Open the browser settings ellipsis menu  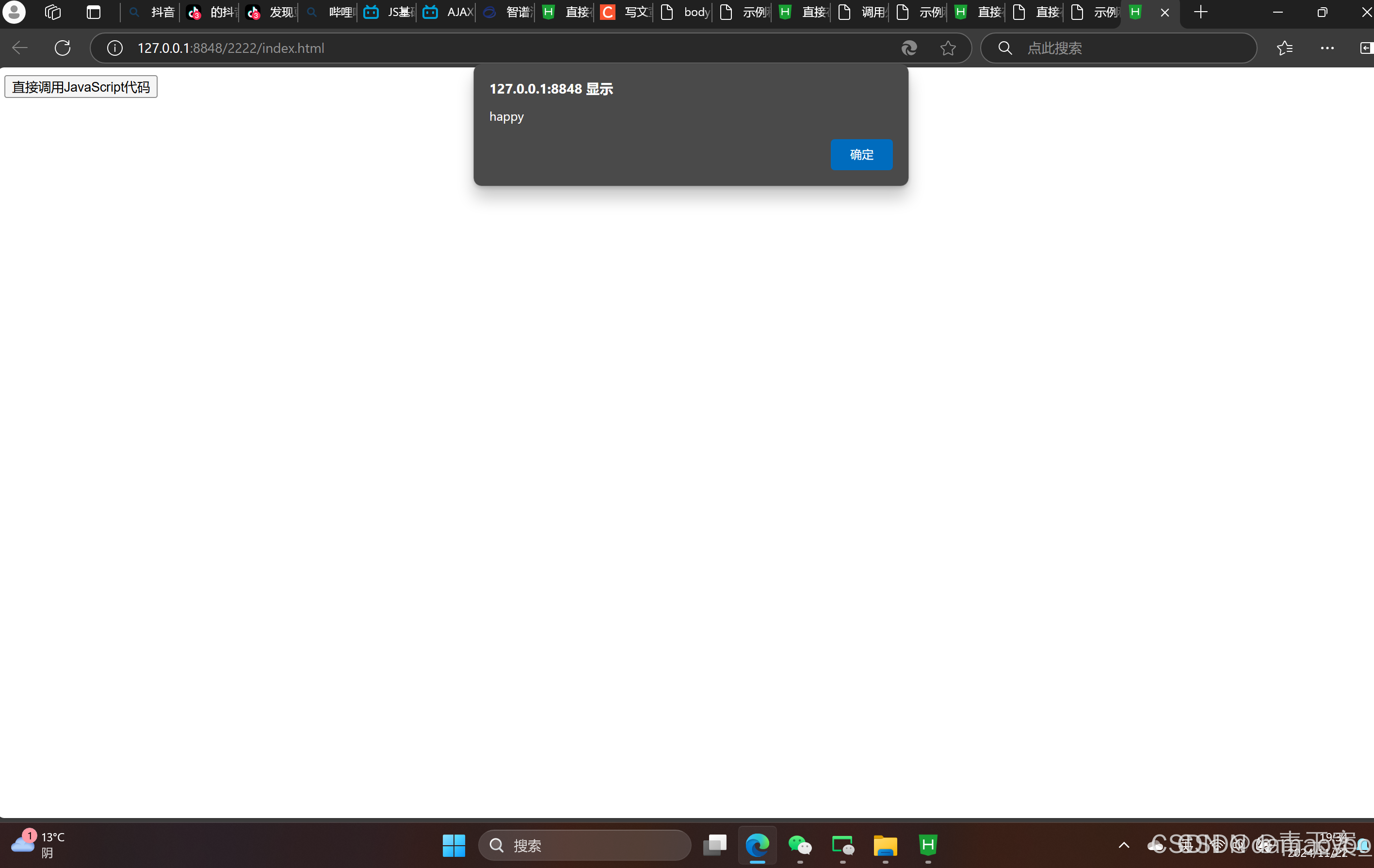click(x=1326, y=48)
